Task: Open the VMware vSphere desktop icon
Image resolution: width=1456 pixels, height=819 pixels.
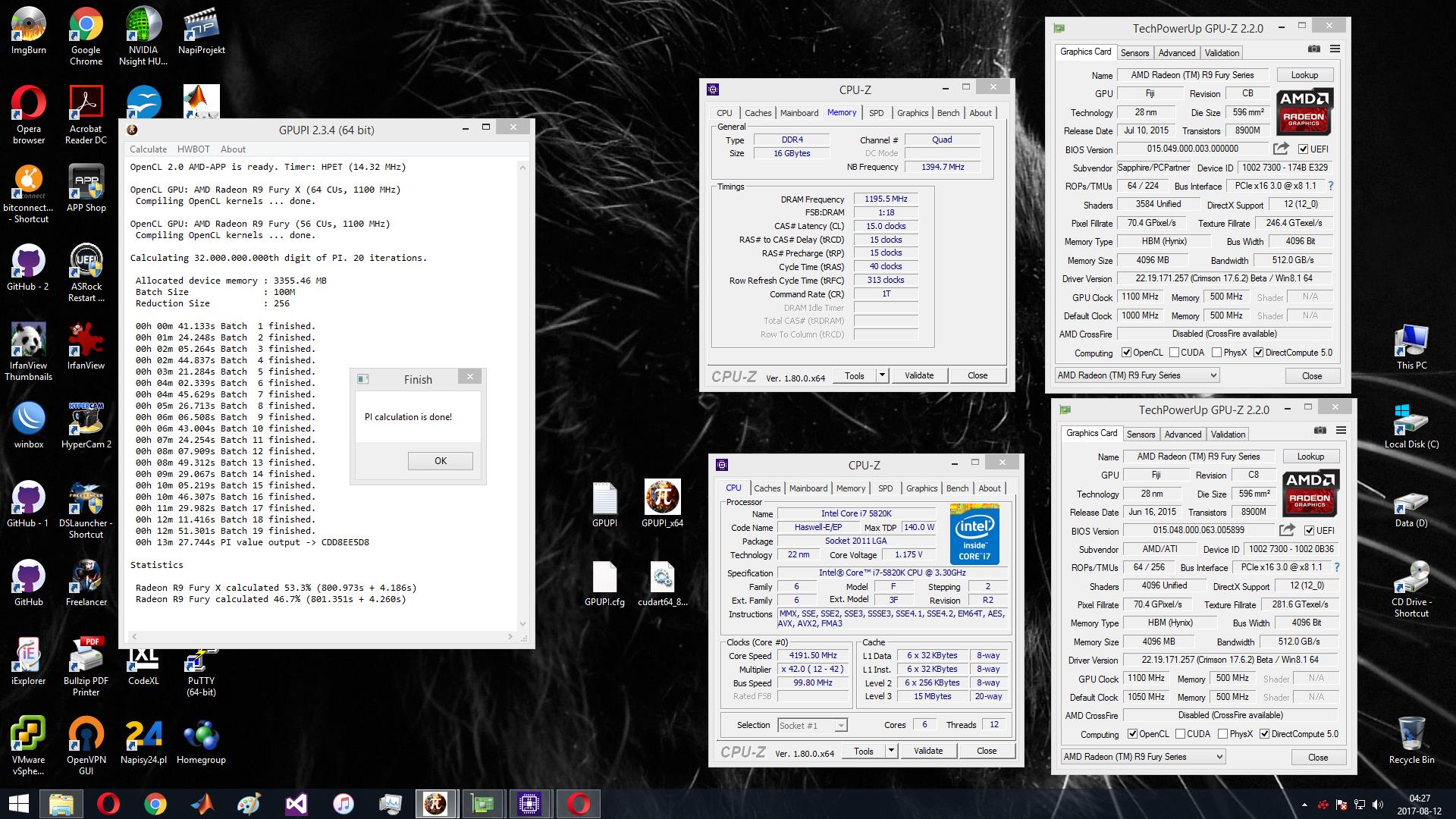Action: [29, 746]
